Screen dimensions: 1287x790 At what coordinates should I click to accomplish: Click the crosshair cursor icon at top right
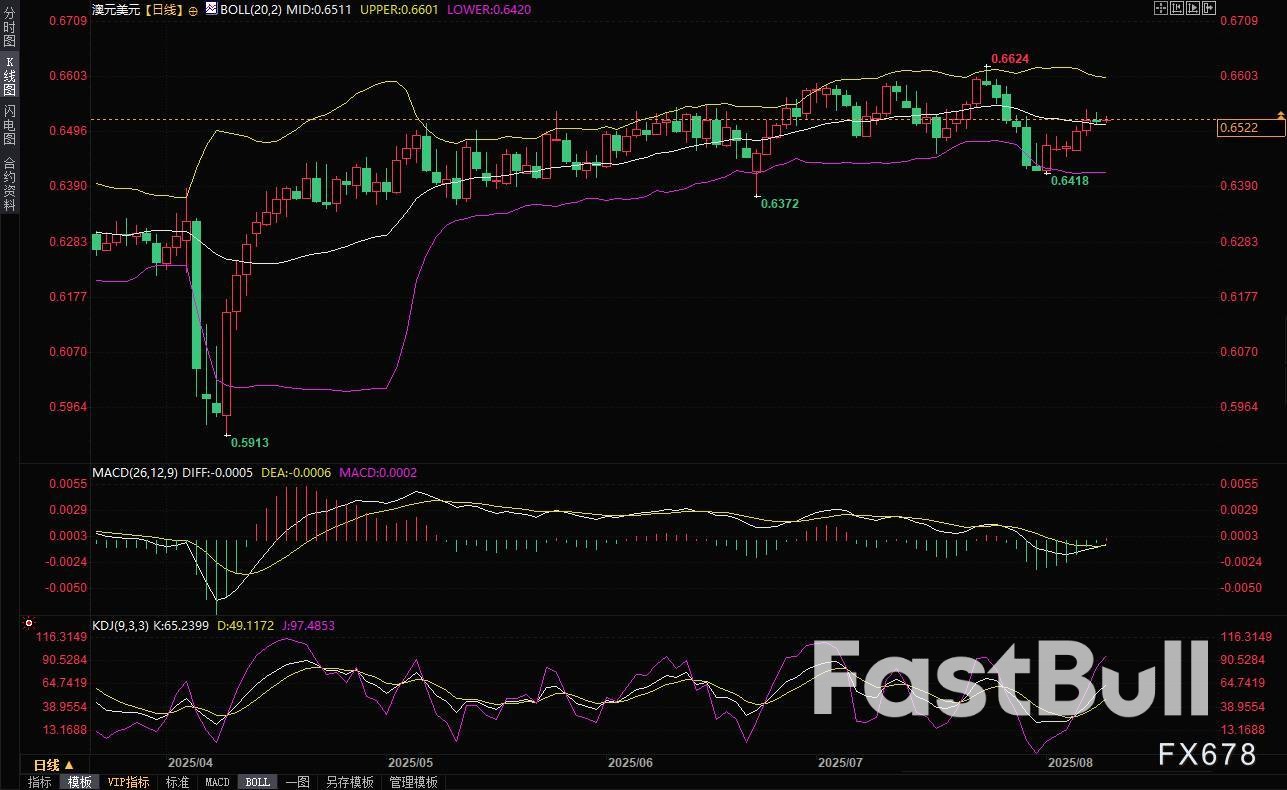[1160, 8]
